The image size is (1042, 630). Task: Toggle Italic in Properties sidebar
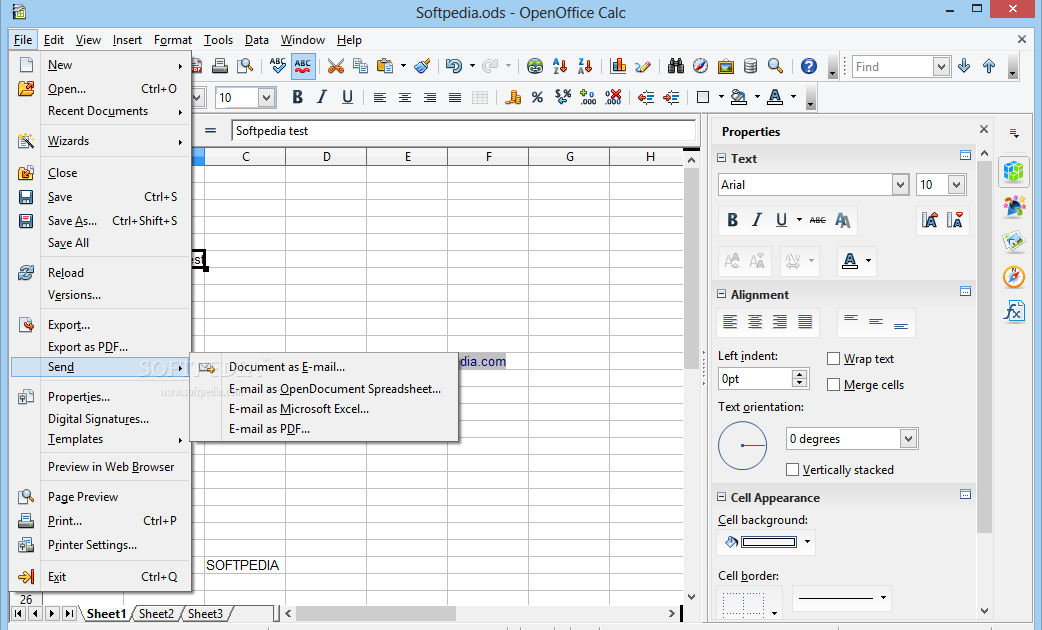[x=757, y=220]
